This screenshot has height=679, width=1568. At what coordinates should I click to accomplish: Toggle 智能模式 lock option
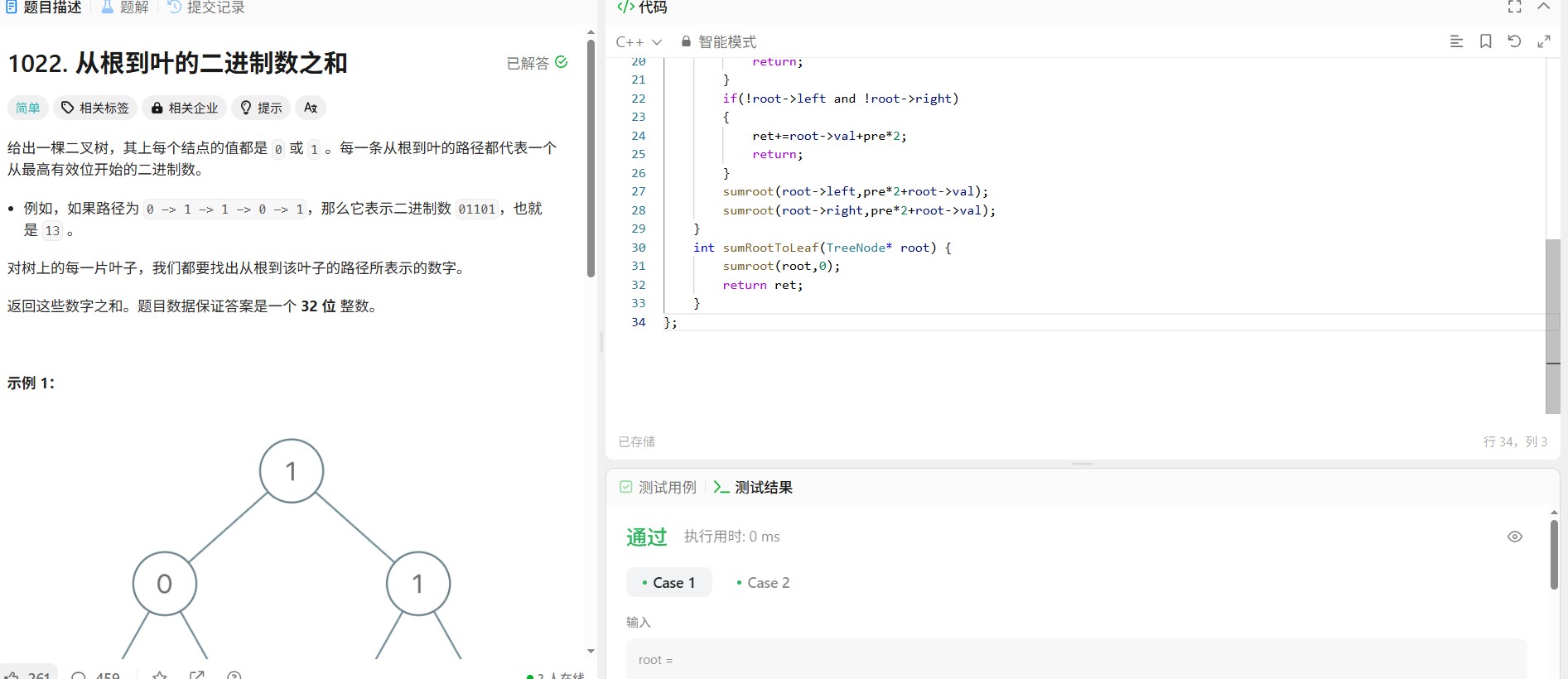718,41
